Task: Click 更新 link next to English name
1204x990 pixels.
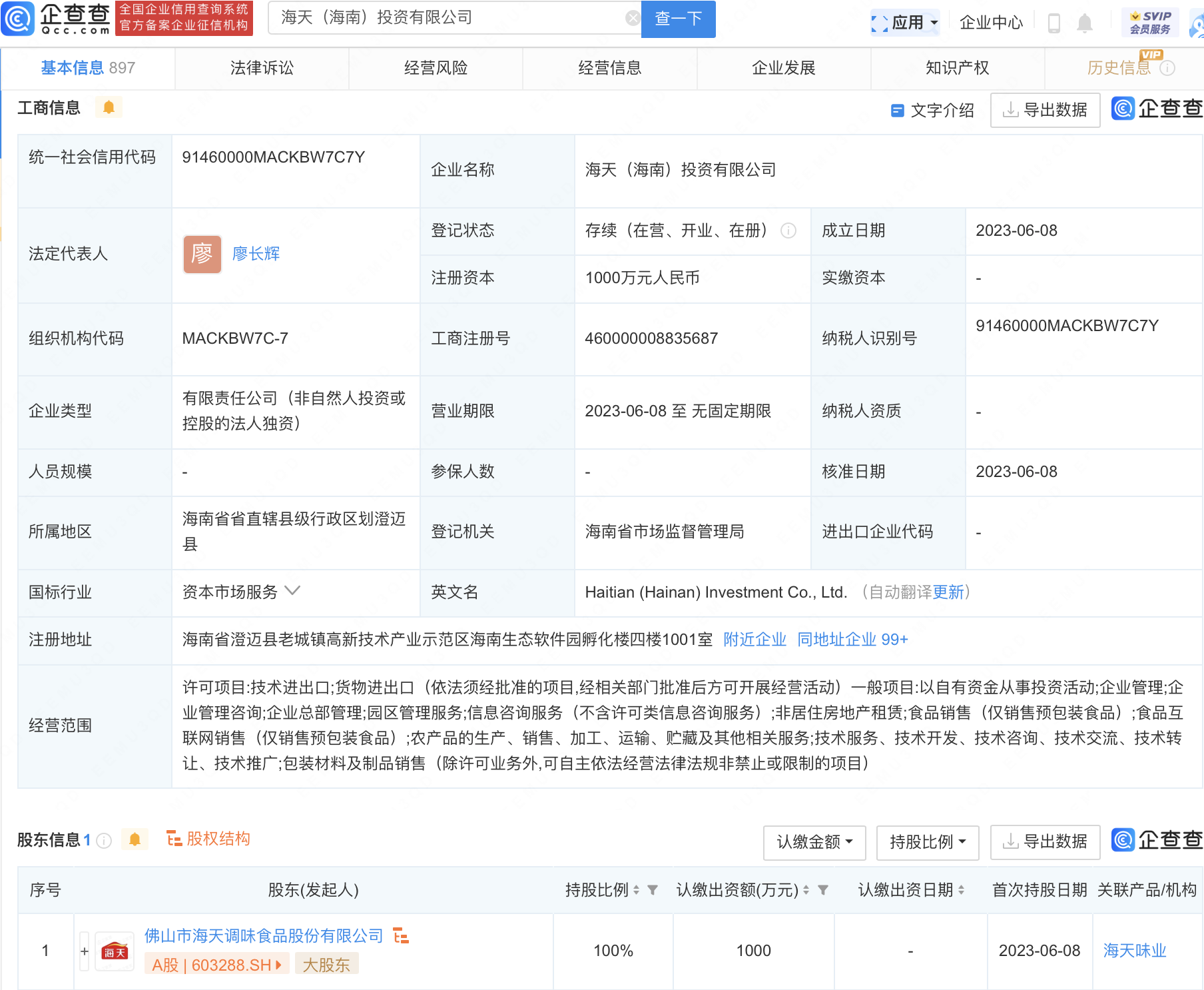Action: pyautogui.click(x=948, y=592)
